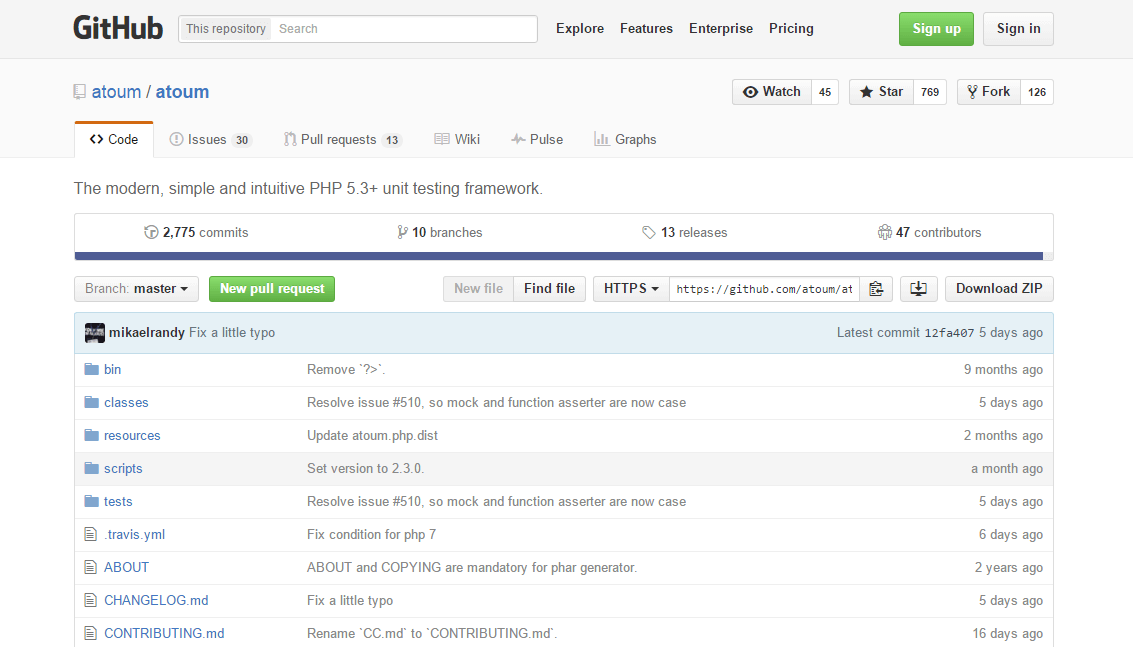Open the forks count 126
1133x647 pixels.
pos(1037,92)
